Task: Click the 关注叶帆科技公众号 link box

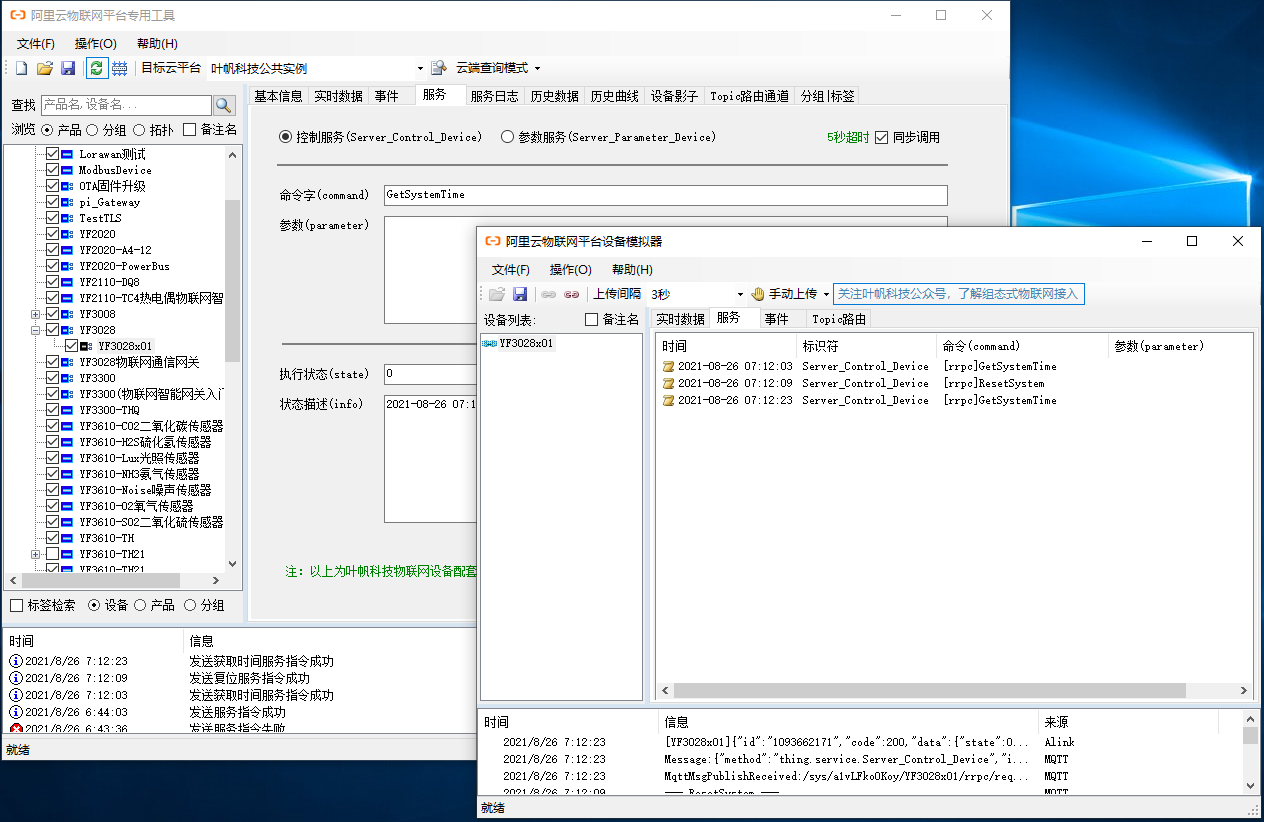Action: [959, 294]
